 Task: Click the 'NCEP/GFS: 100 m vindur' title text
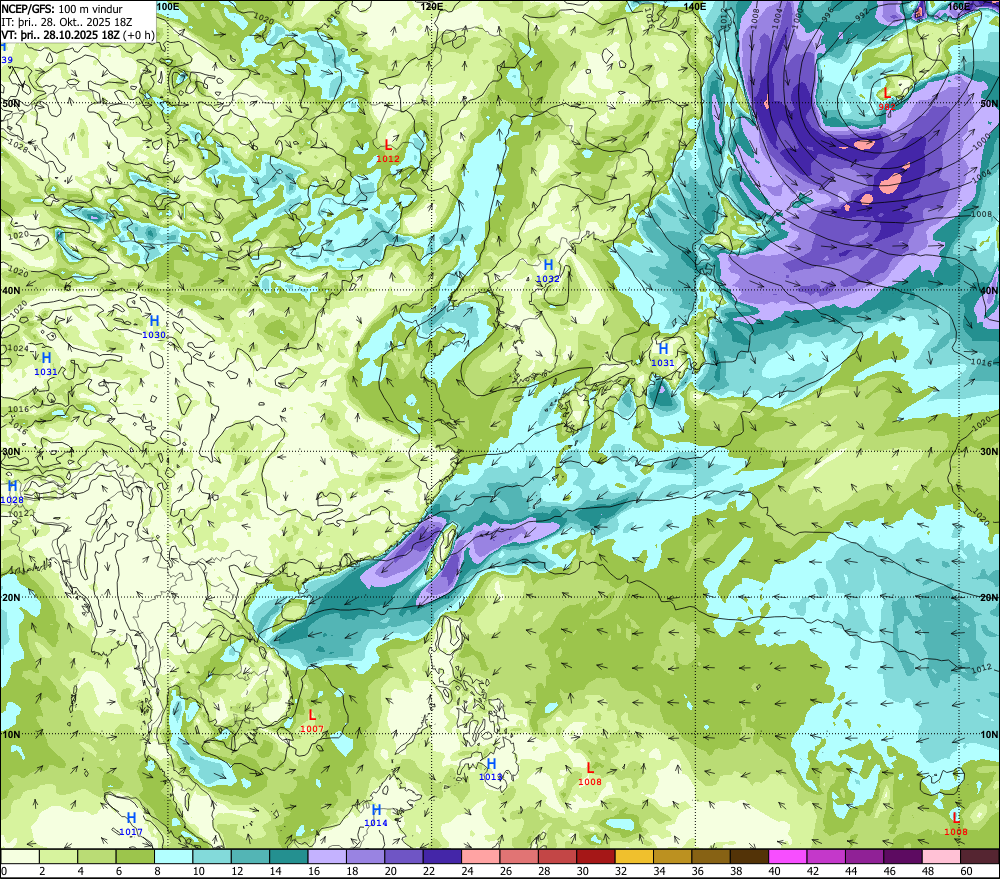[62, 9]
